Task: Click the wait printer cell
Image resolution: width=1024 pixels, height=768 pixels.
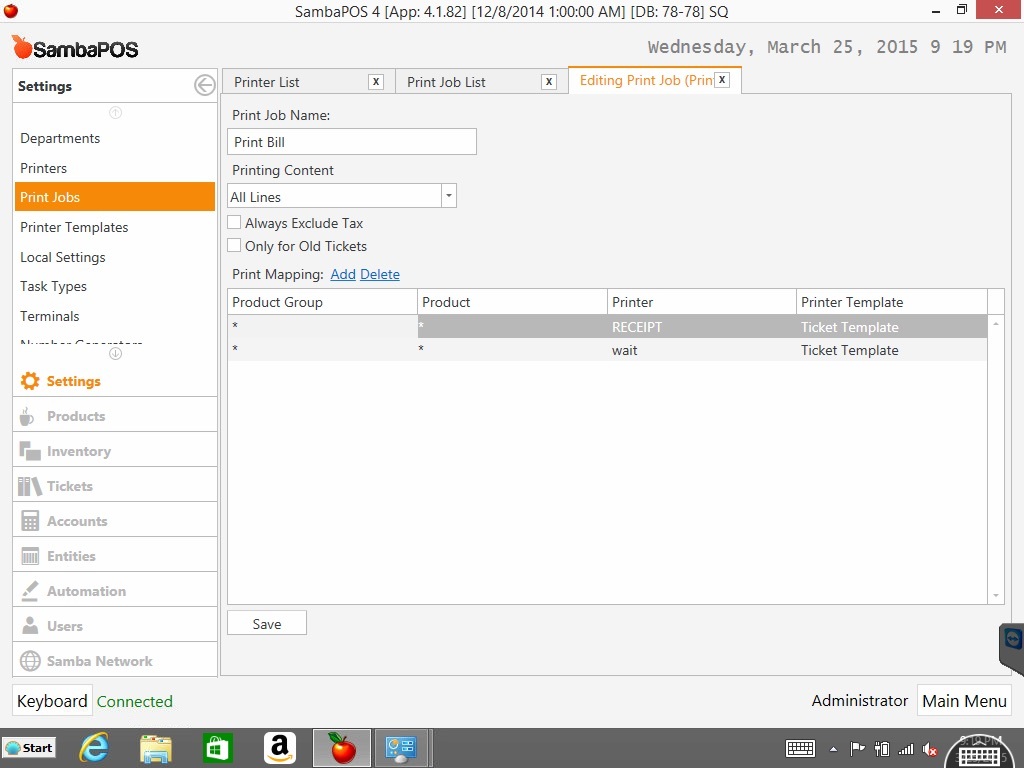Action: tap(701, 350)
